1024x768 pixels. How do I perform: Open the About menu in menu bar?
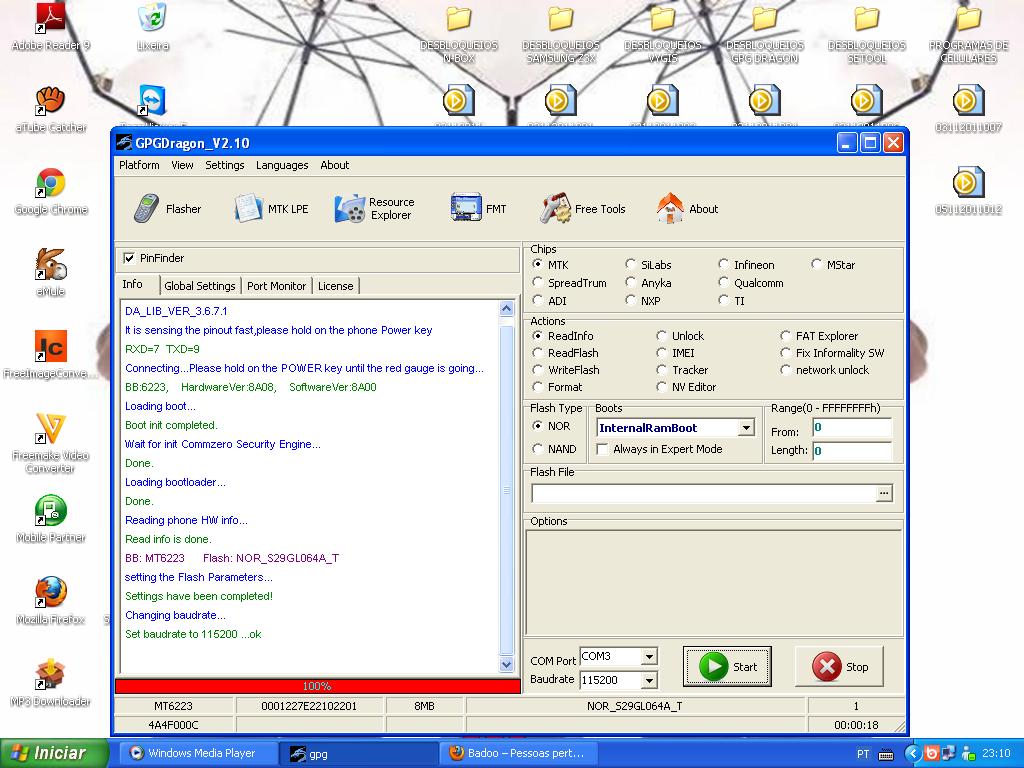point(334,165)
